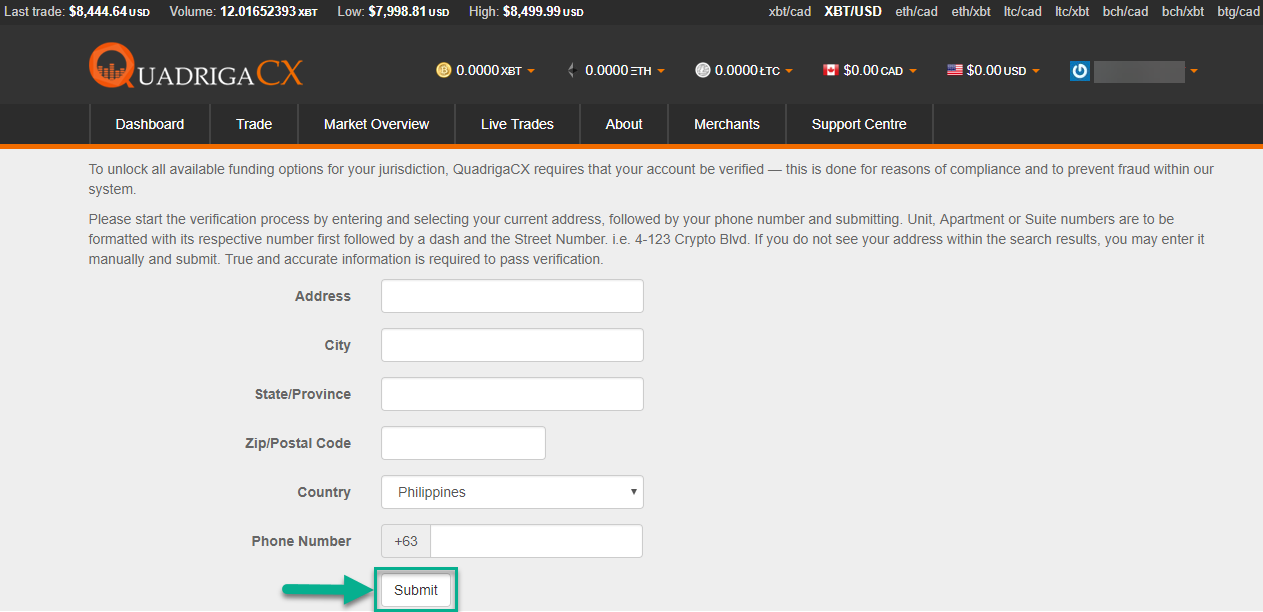
Task: Focus the Phone Number input field
Action: [536, 541]
